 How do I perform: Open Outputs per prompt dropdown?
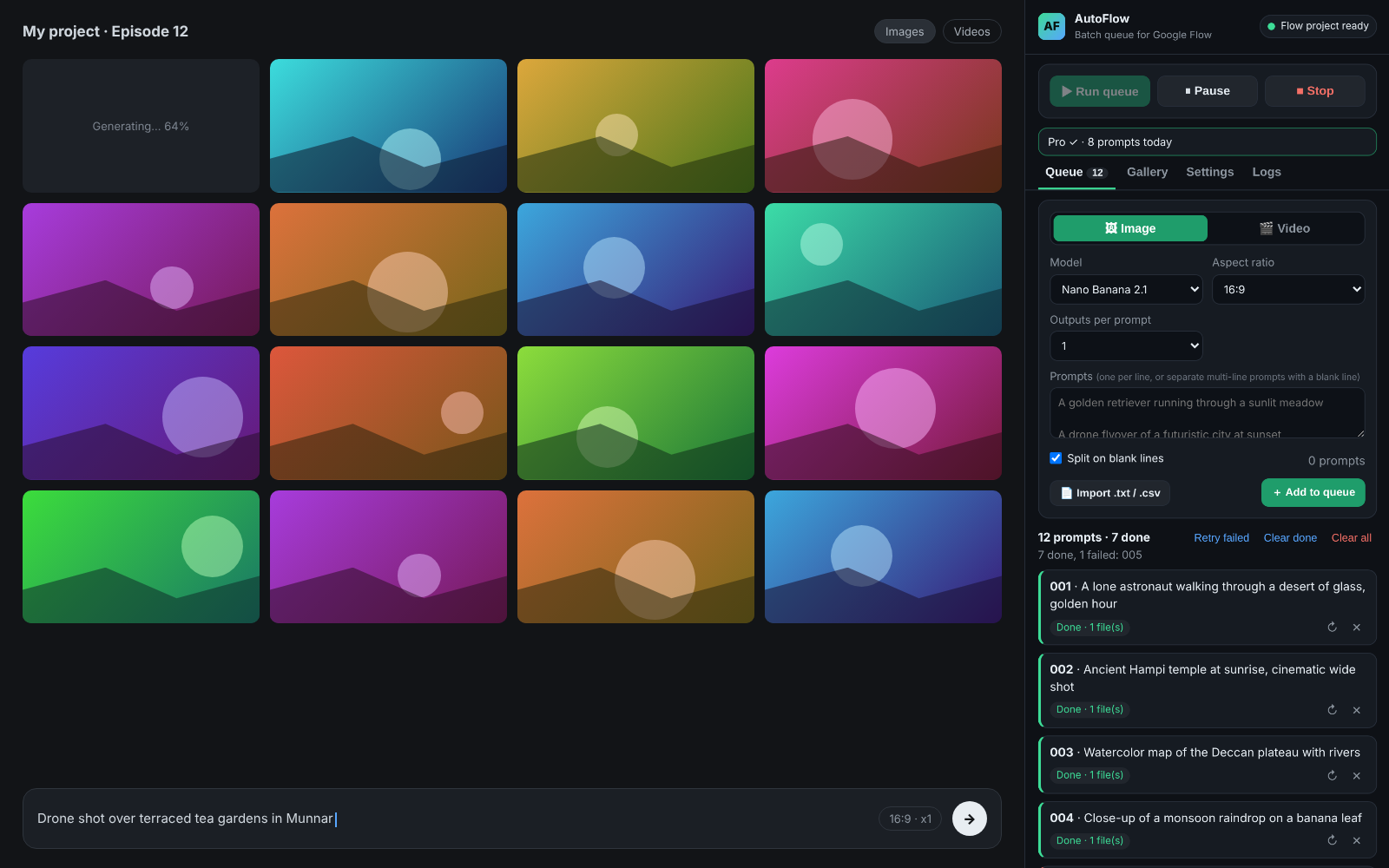pyautogui.click(x=1126, y=345)
